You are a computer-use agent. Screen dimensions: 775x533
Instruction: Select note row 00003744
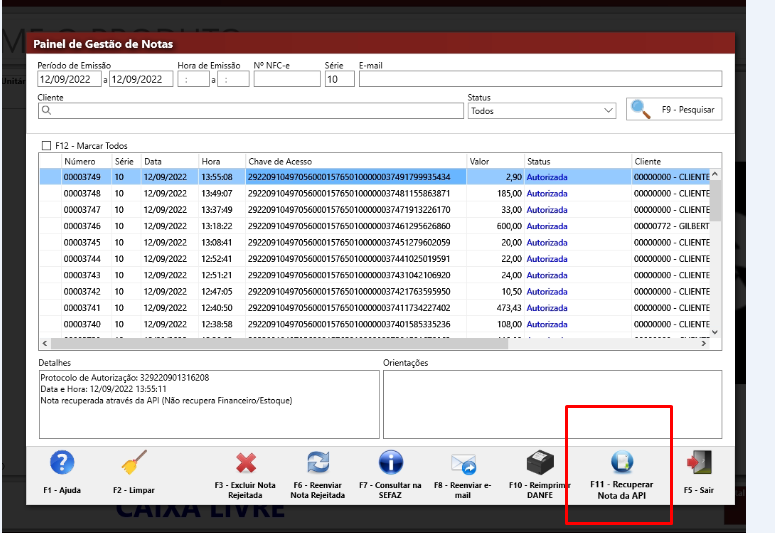pos(375,259)
